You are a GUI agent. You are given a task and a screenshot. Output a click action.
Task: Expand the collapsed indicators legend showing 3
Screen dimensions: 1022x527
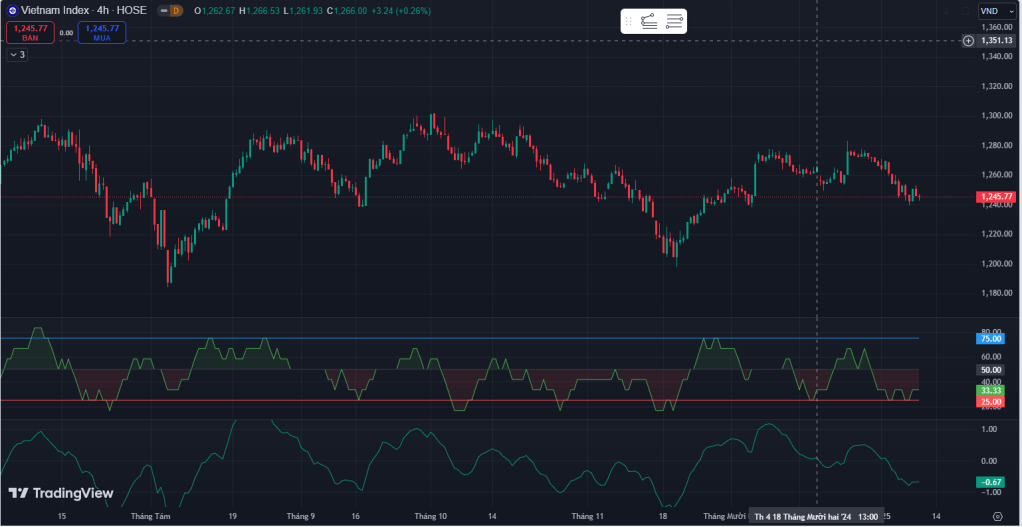[17, 55]
